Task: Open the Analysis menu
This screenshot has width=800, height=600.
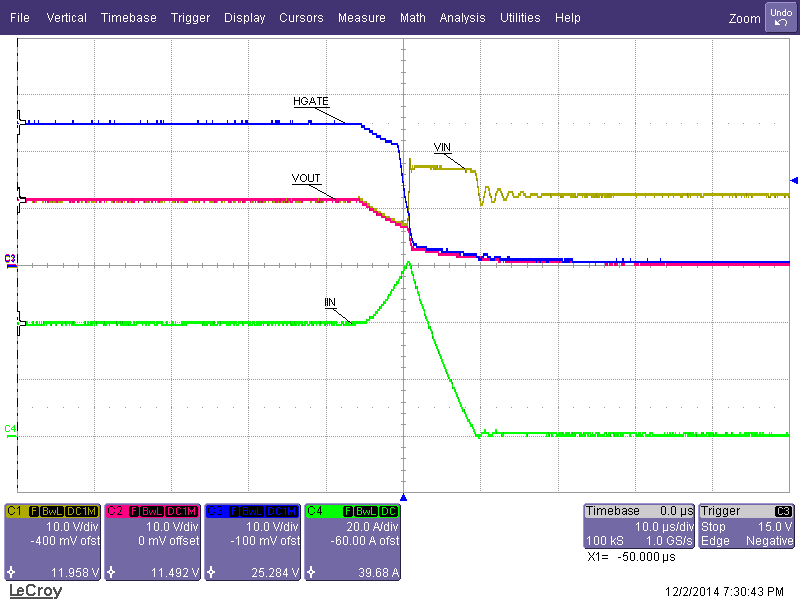Action: [462, 17]
